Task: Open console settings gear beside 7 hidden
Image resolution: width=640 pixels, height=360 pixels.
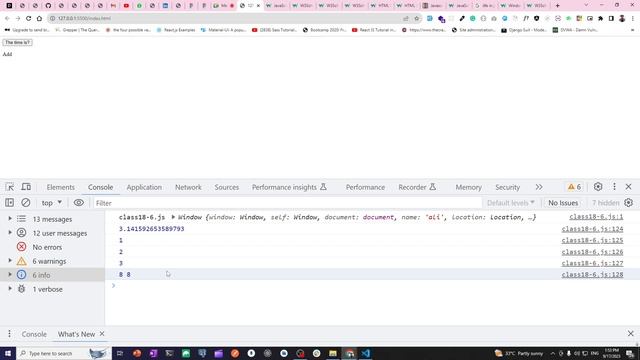Action: pyautogui.click(x=629, y=203)
